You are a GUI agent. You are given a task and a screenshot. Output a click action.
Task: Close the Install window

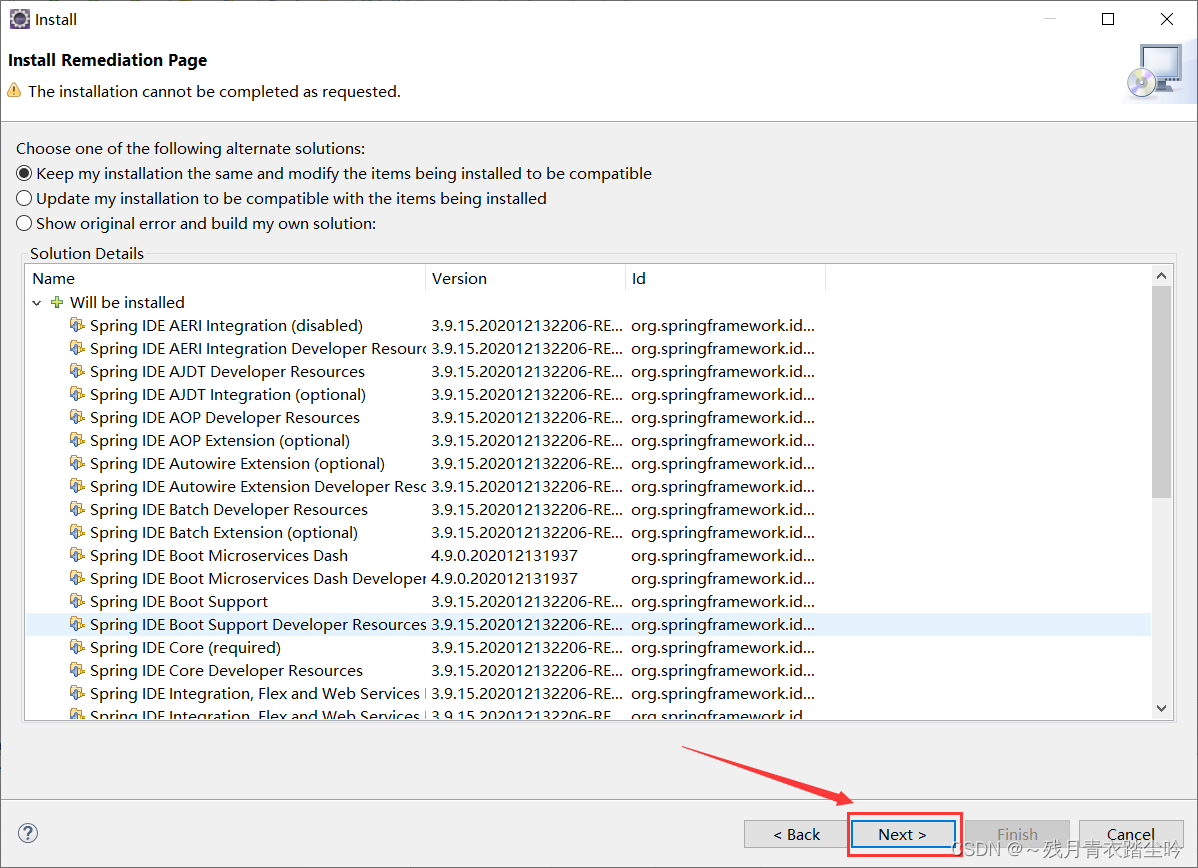coord(1167,19)
